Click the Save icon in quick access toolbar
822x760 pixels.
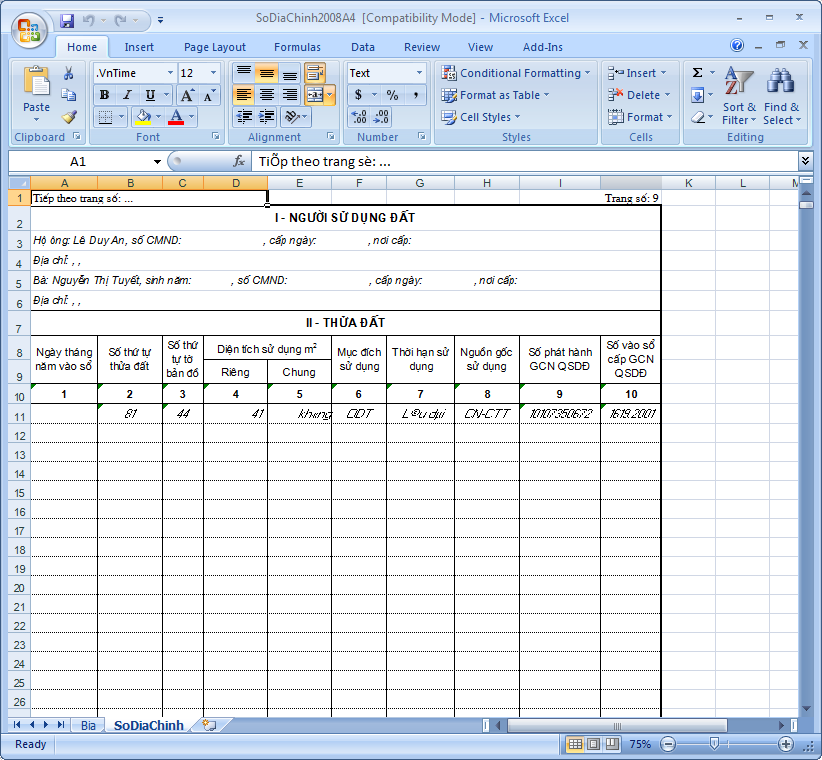[x=67, y=20]
